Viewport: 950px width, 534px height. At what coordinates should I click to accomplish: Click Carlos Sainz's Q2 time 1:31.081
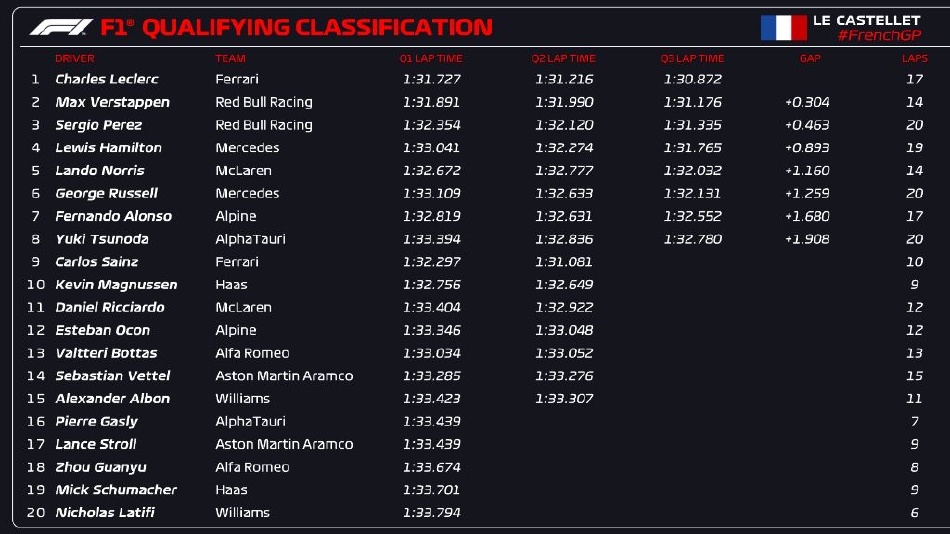pyautogui.click(x=564, y=262)
